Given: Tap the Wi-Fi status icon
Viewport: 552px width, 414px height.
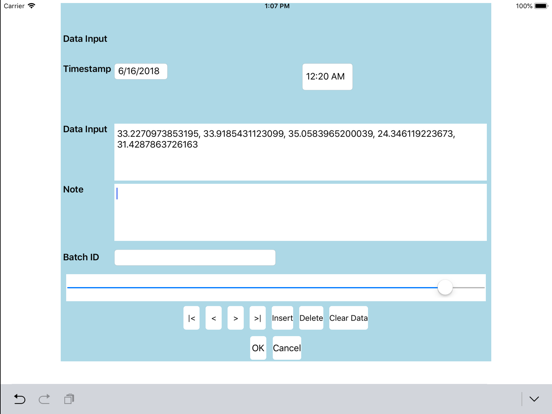Looking at the screenshot, I should coord(31,6).
